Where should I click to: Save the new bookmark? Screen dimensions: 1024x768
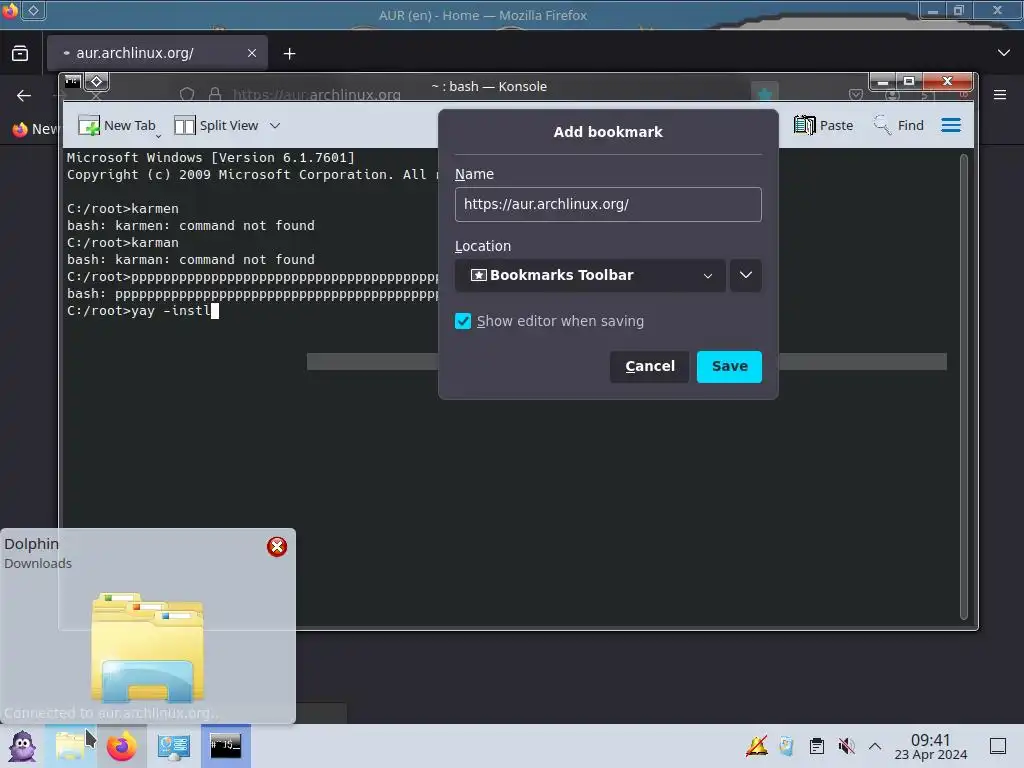coord(729,366)
